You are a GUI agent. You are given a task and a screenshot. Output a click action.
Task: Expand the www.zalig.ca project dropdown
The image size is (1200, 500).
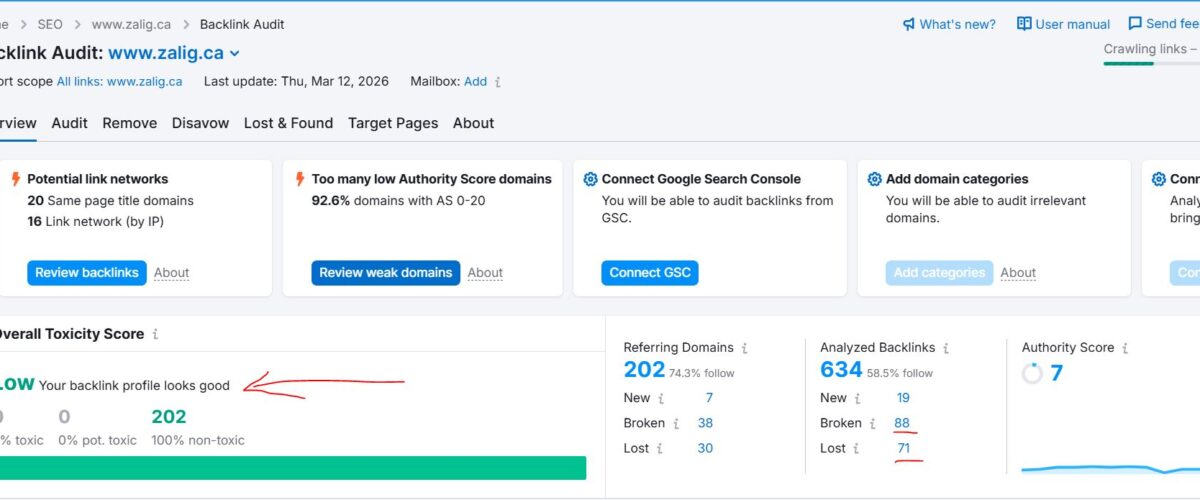(x=235, y=54)
